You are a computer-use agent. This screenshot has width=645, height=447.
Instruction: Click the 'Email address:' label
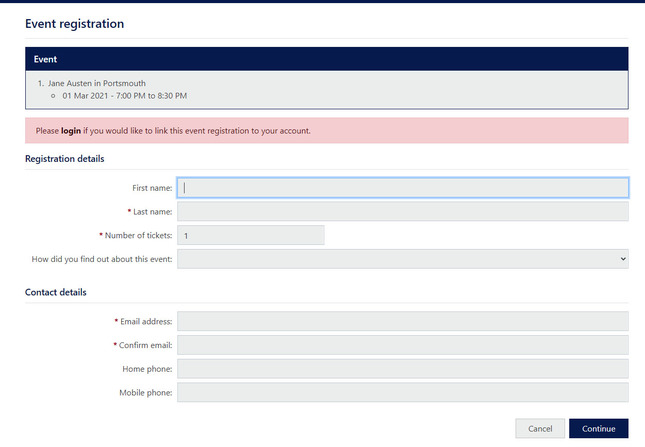coord(146,322)
